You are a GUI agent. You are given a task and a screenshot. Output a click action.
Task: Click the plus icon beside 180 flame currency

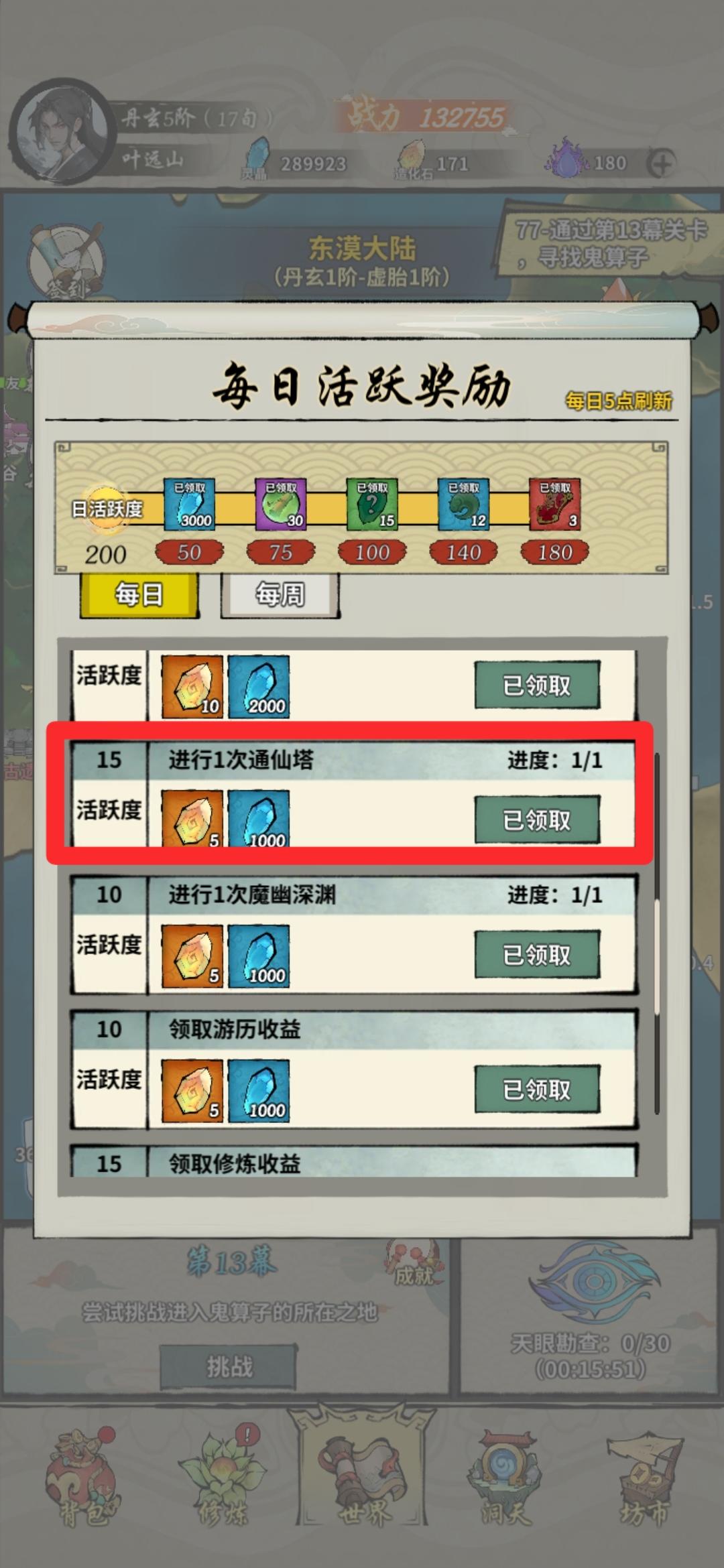click(661, 164)
